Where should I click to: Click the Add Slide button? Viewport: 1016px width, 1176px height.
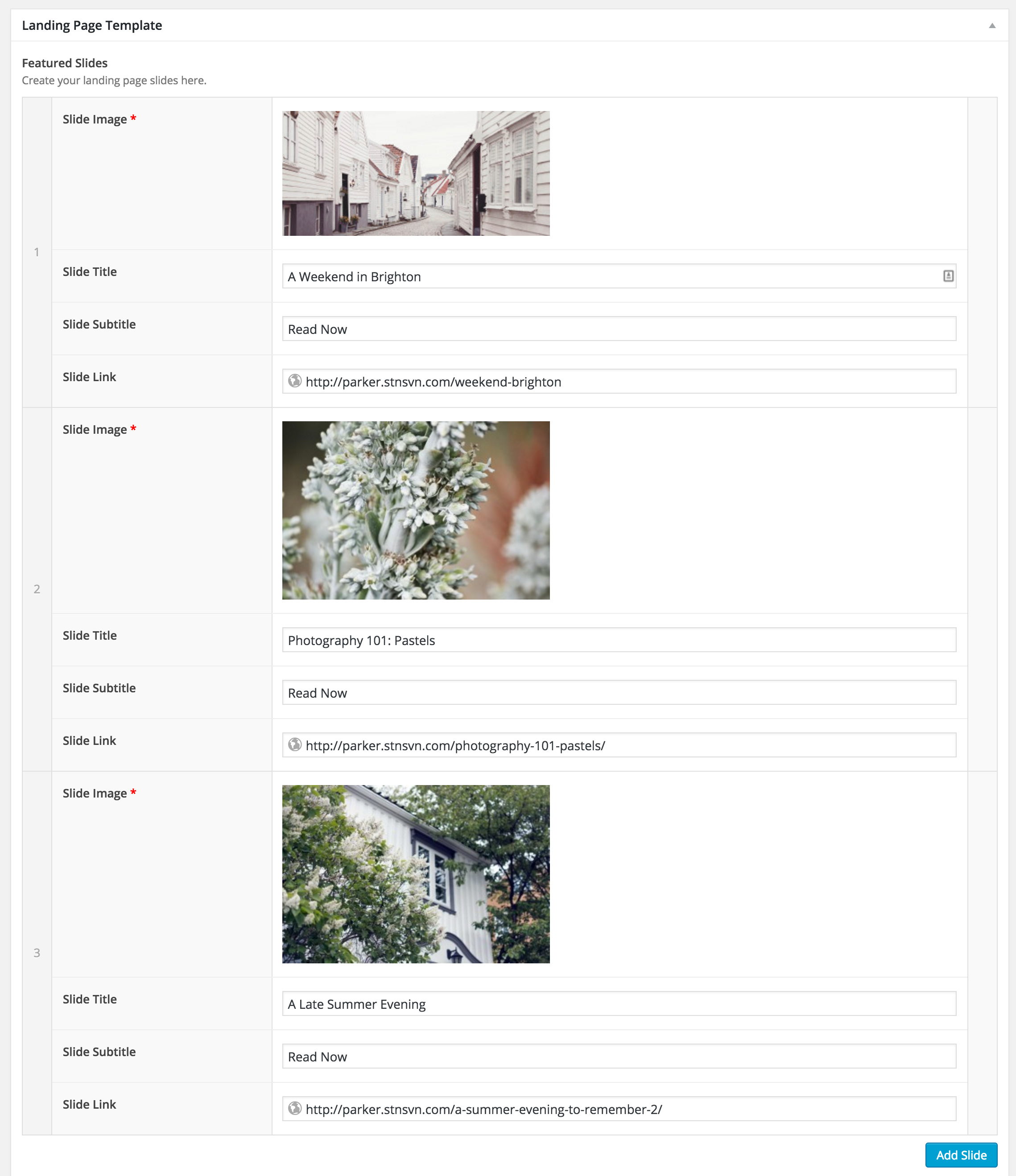[x=961, y=1155]
